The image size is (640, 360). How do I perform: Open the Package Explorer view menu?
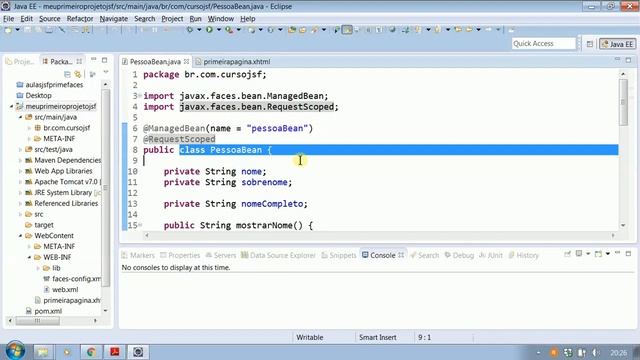106,73
